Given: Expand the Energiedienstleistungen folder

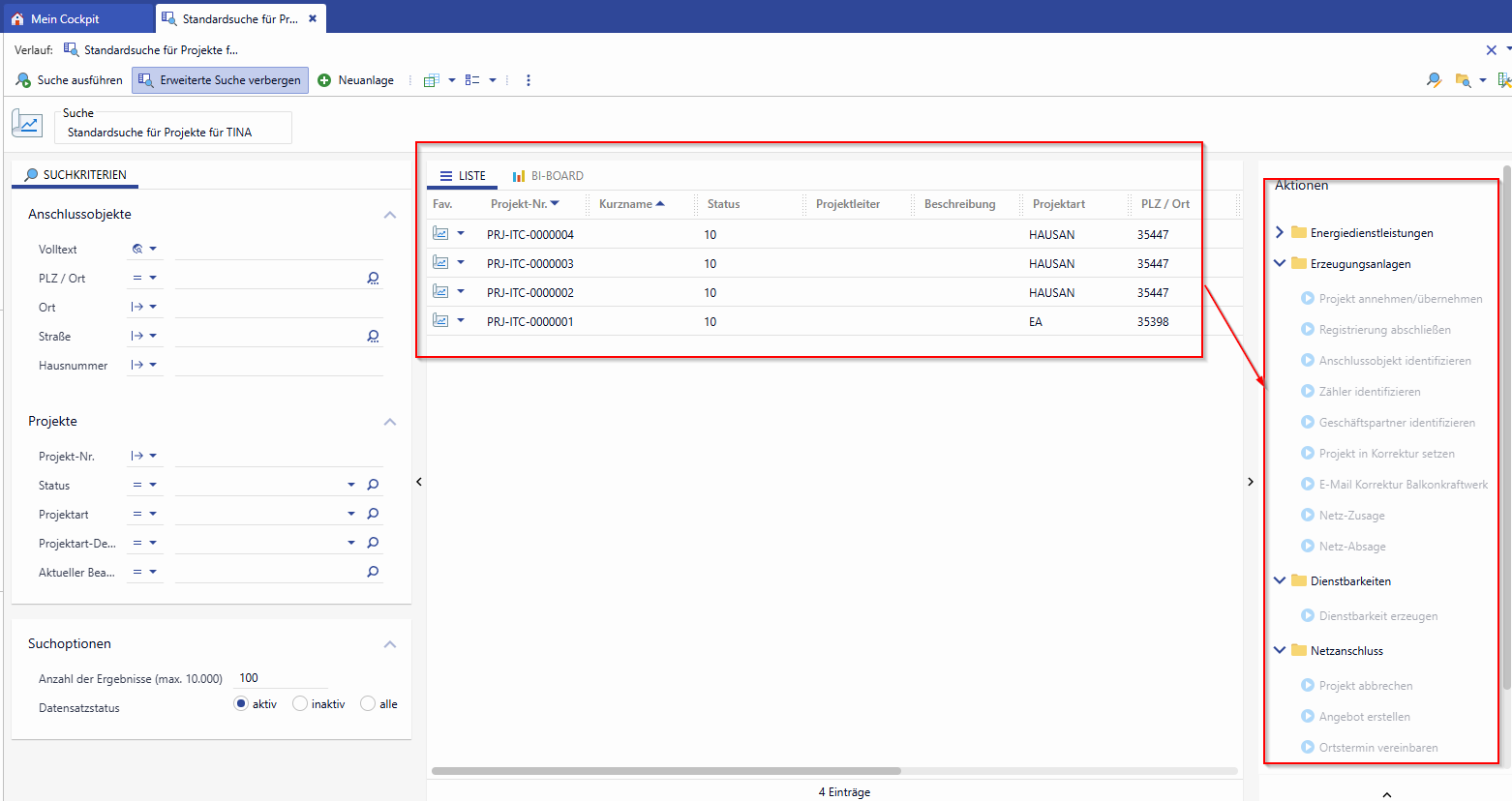Looking at the screenshot, I should point(1280,232).
